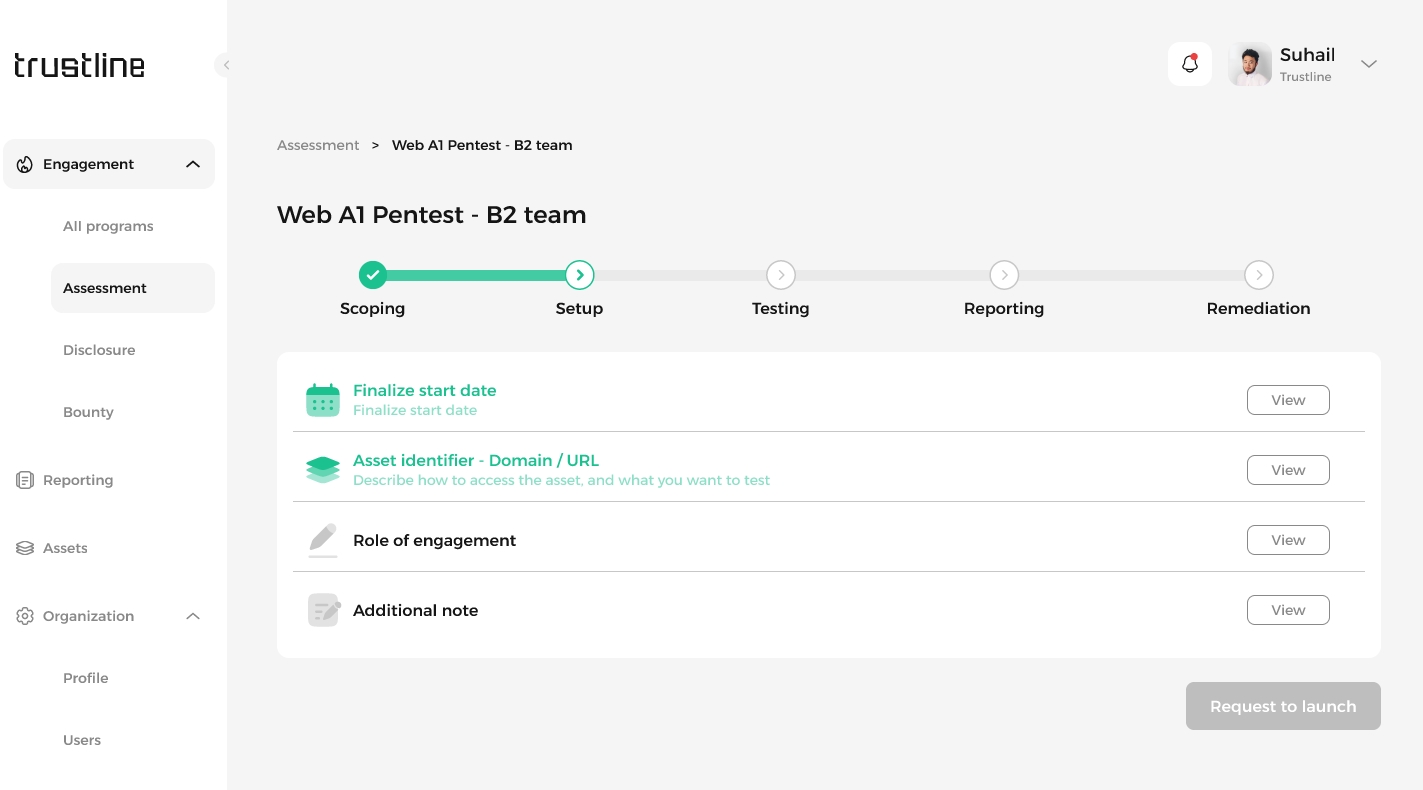View the Finalize start date details
The width and height of the screenshot is (1423, 790).
1288,400
